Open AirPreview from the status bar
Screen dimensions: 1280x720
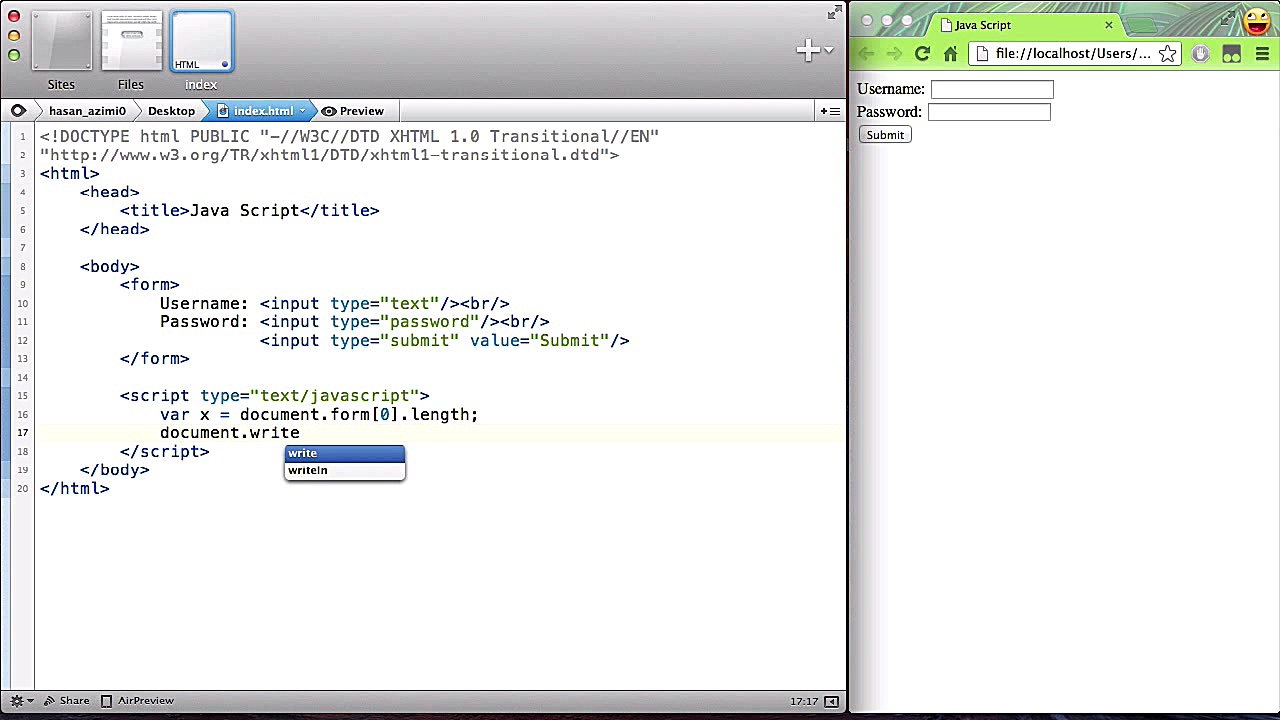(x=138, y=701)
